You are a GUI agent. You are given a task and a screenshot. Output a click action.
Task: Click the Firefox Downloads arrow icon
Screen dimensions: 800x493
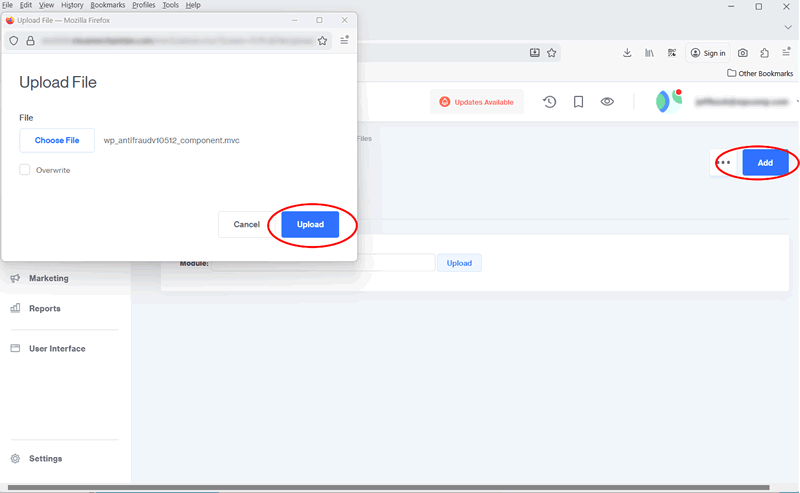coord(627,53)
